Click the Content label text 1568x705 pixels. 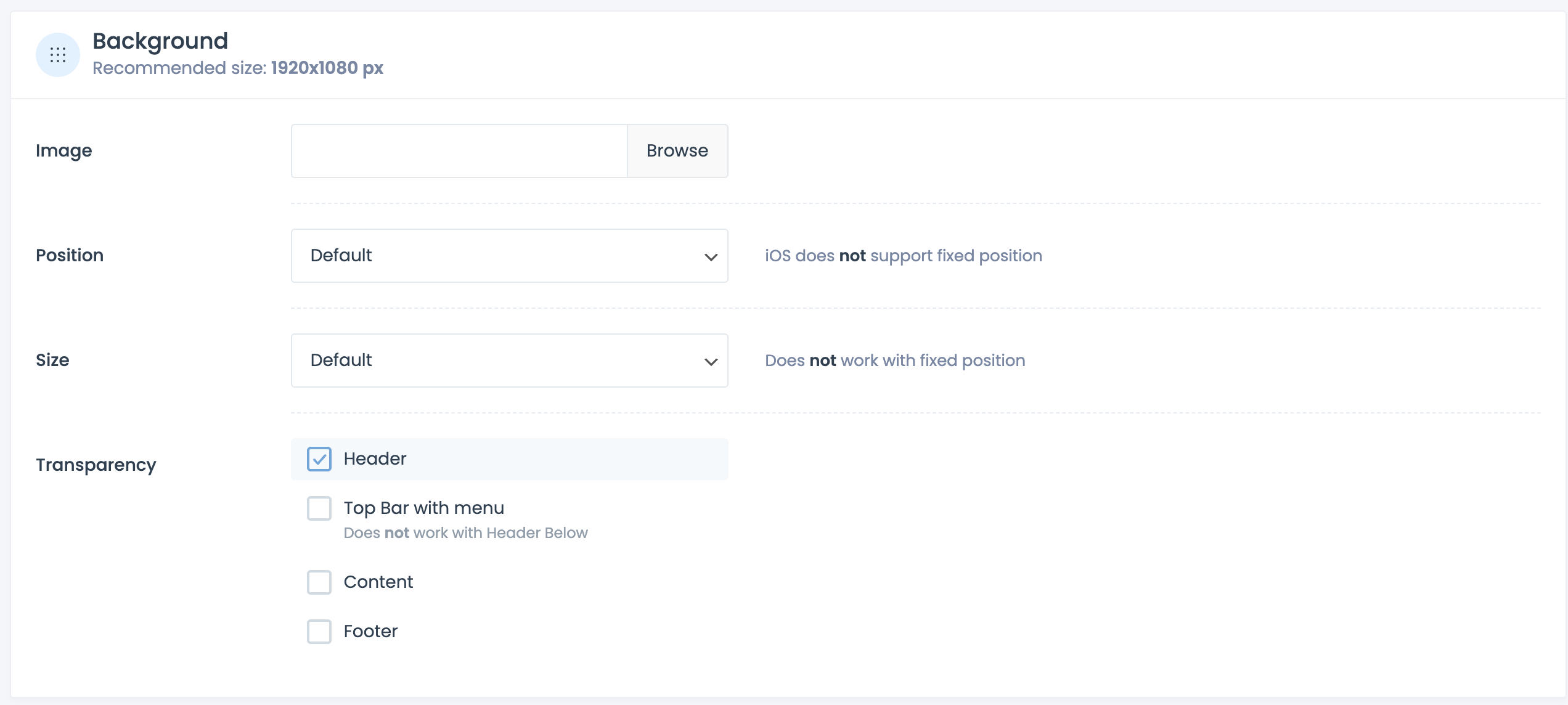378,582
